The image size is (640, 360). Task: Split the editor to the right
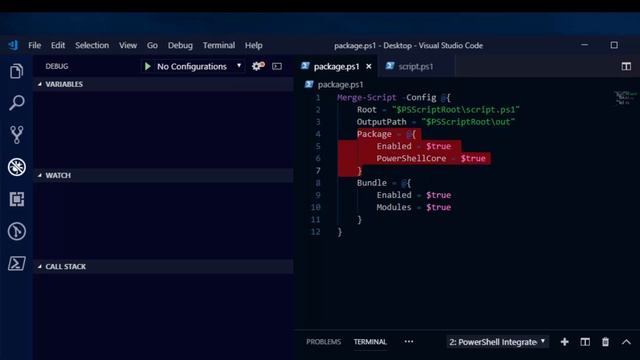[626, 66]
